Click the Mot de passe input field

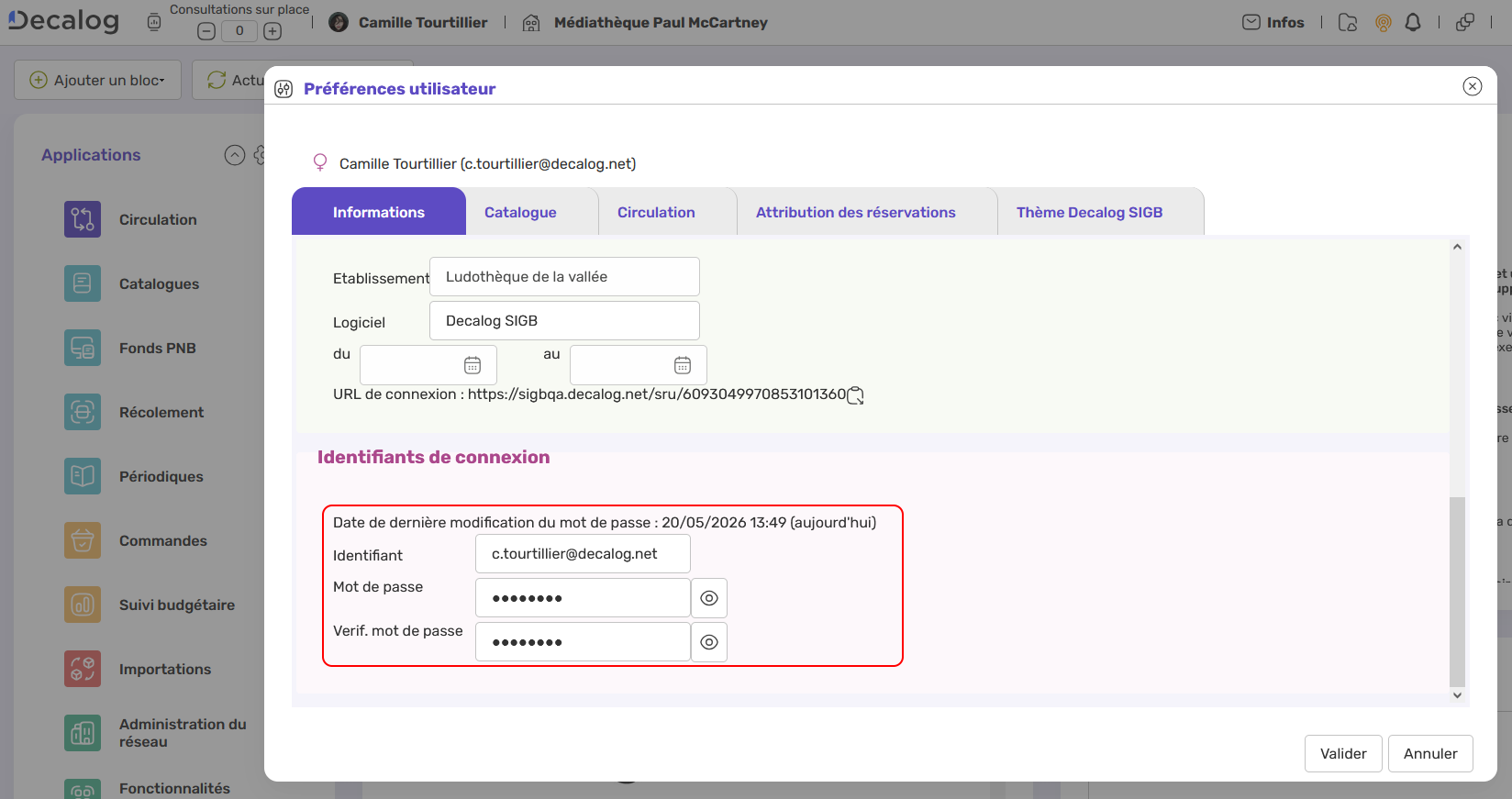tap(583, 598)
